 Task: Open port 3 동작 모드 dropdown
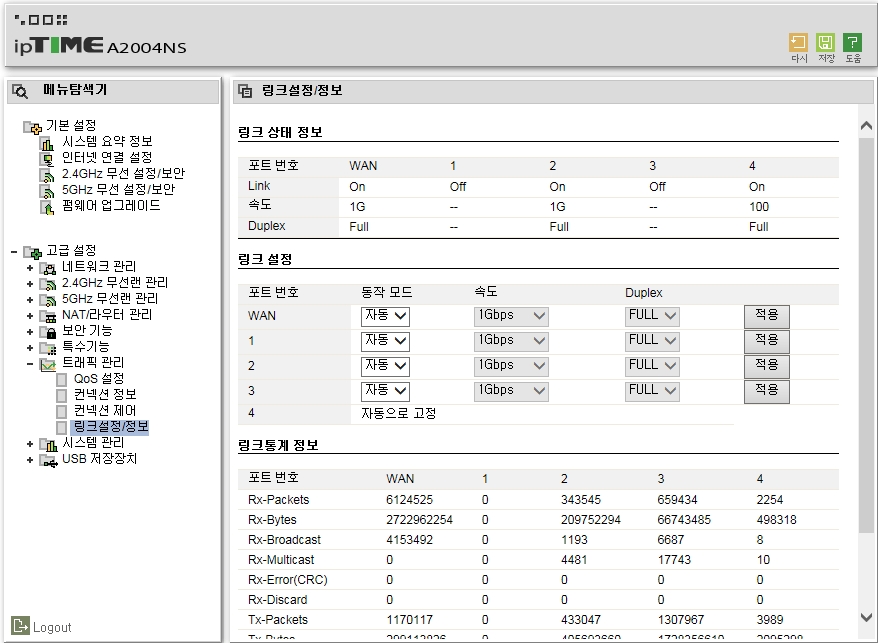click(x=385, y=390)
